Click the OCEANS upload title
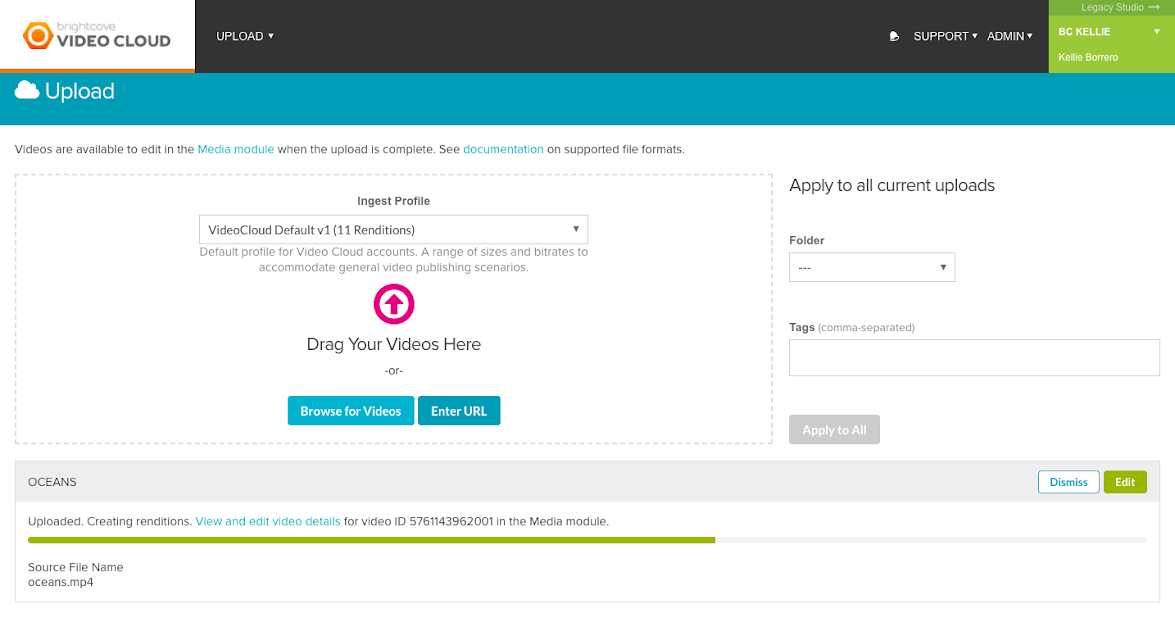 tap(52, 482)
